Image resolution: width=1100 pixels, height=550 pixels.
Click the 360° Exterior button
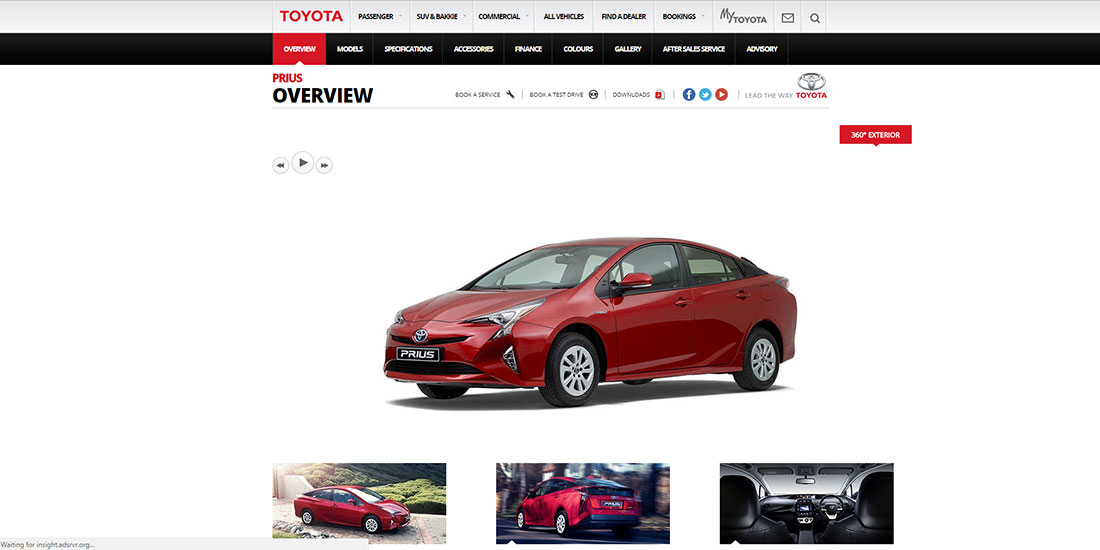876,135
